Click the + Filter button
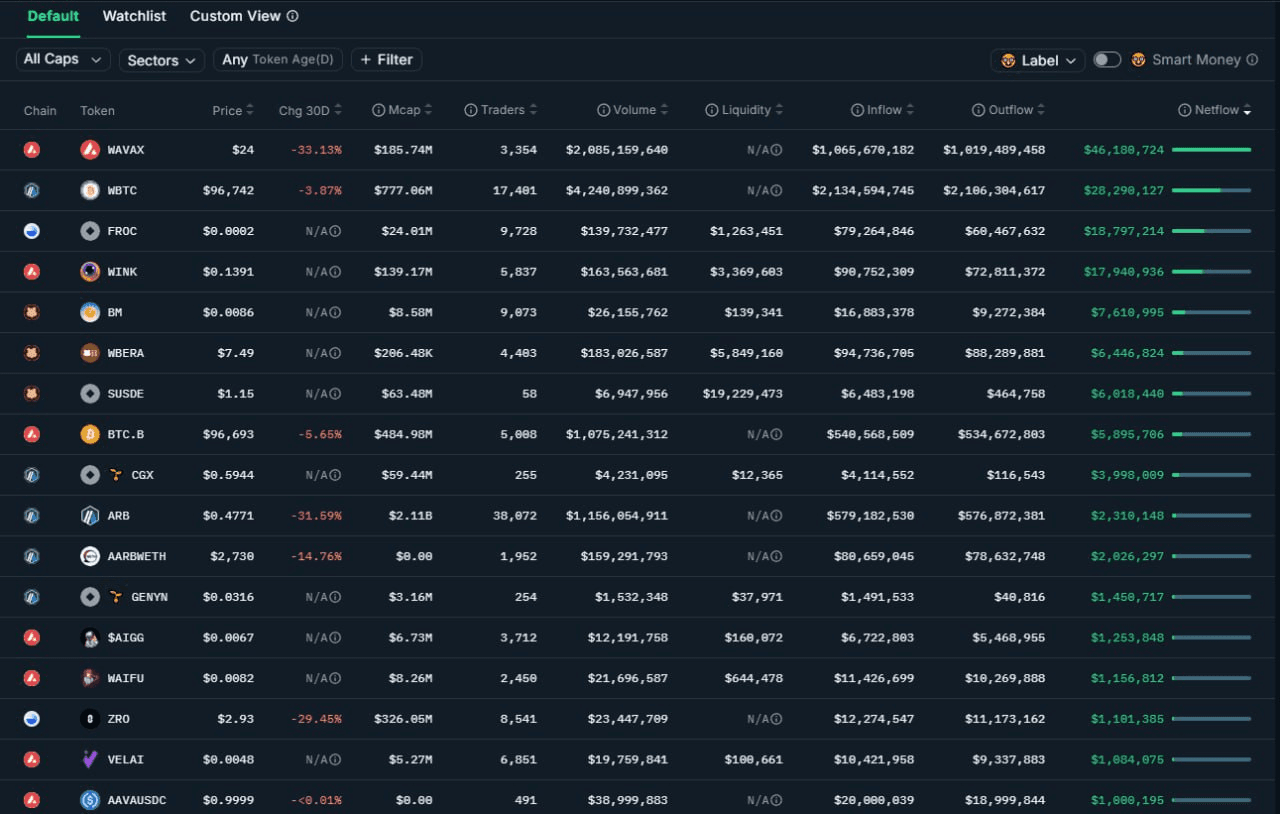 pos(386,60)
